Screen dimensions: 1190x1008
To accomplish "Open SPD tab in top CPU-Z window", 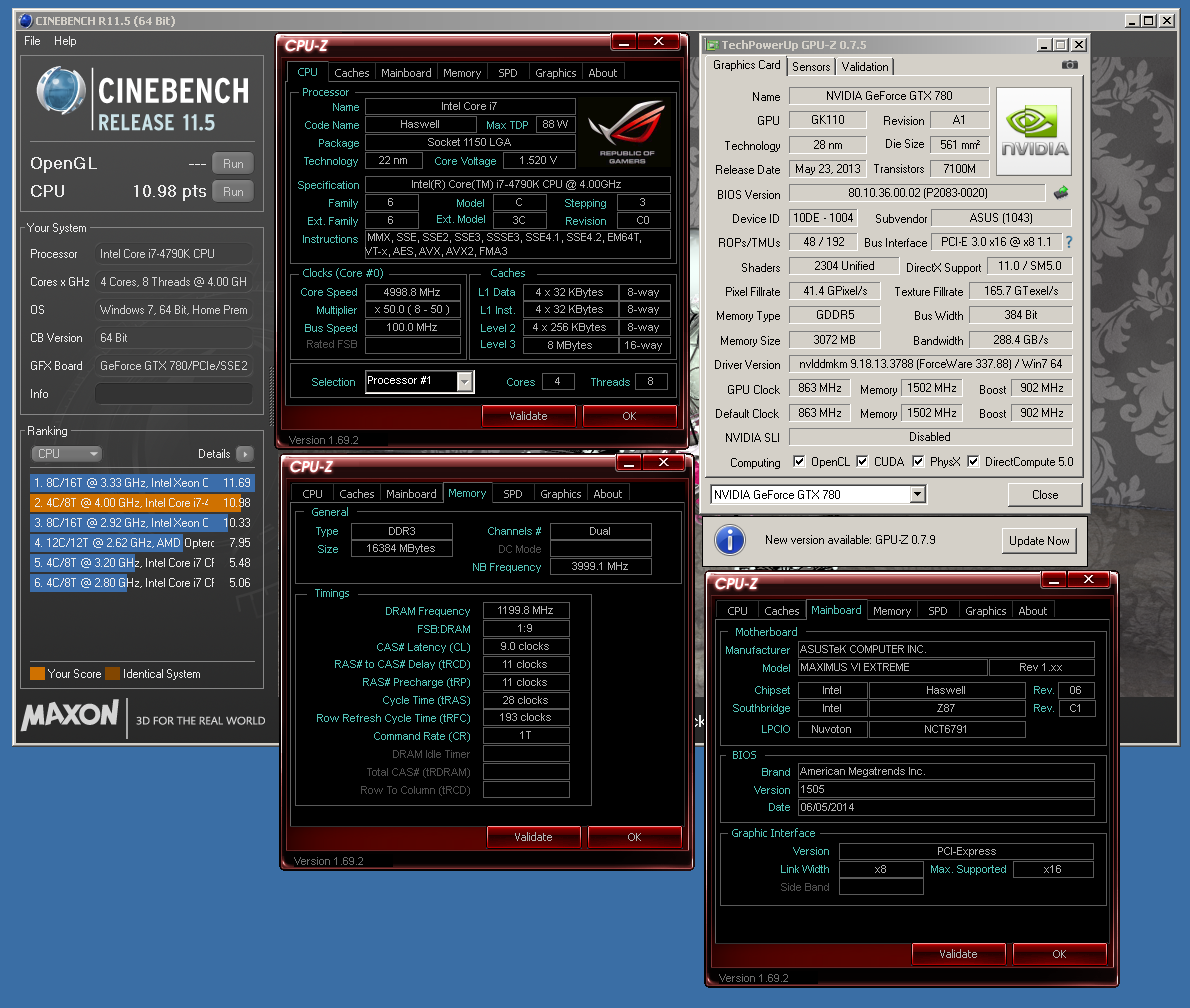I will click(x=508, y=73).
